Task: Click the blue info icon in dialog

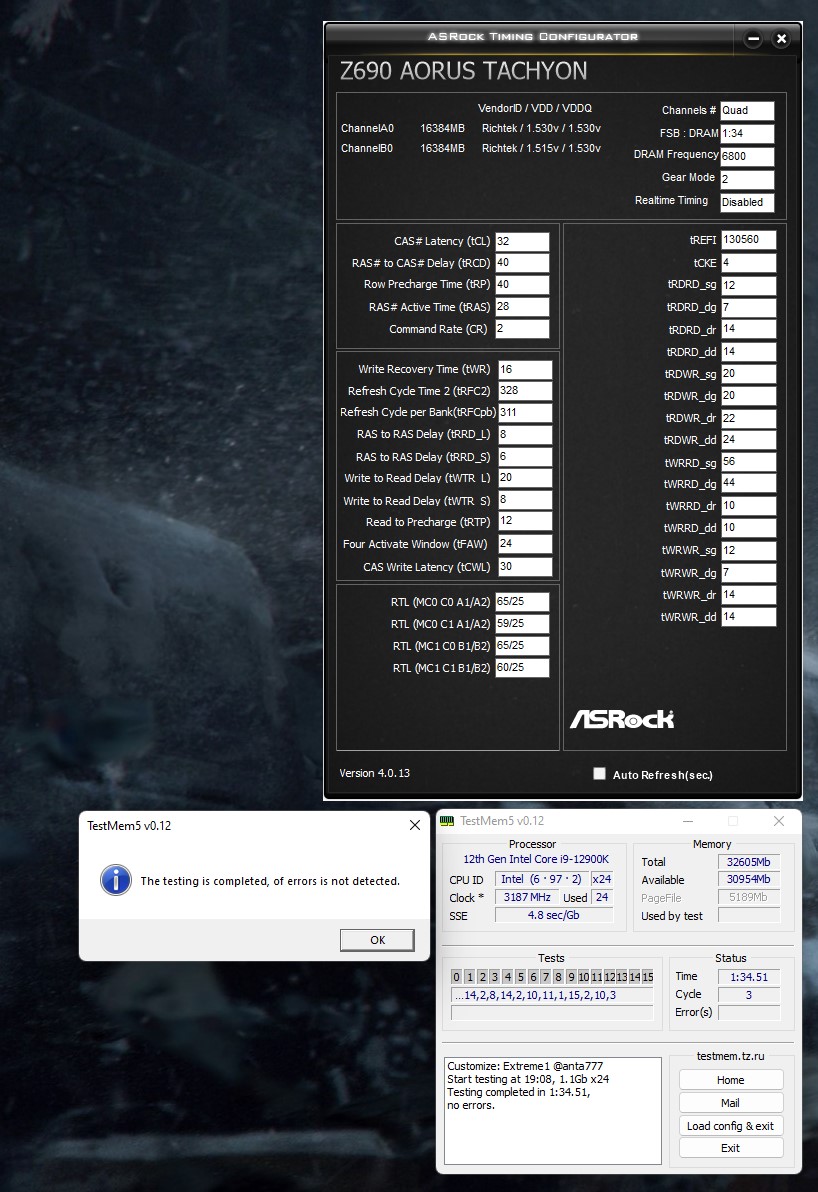Action: [116, 880]
